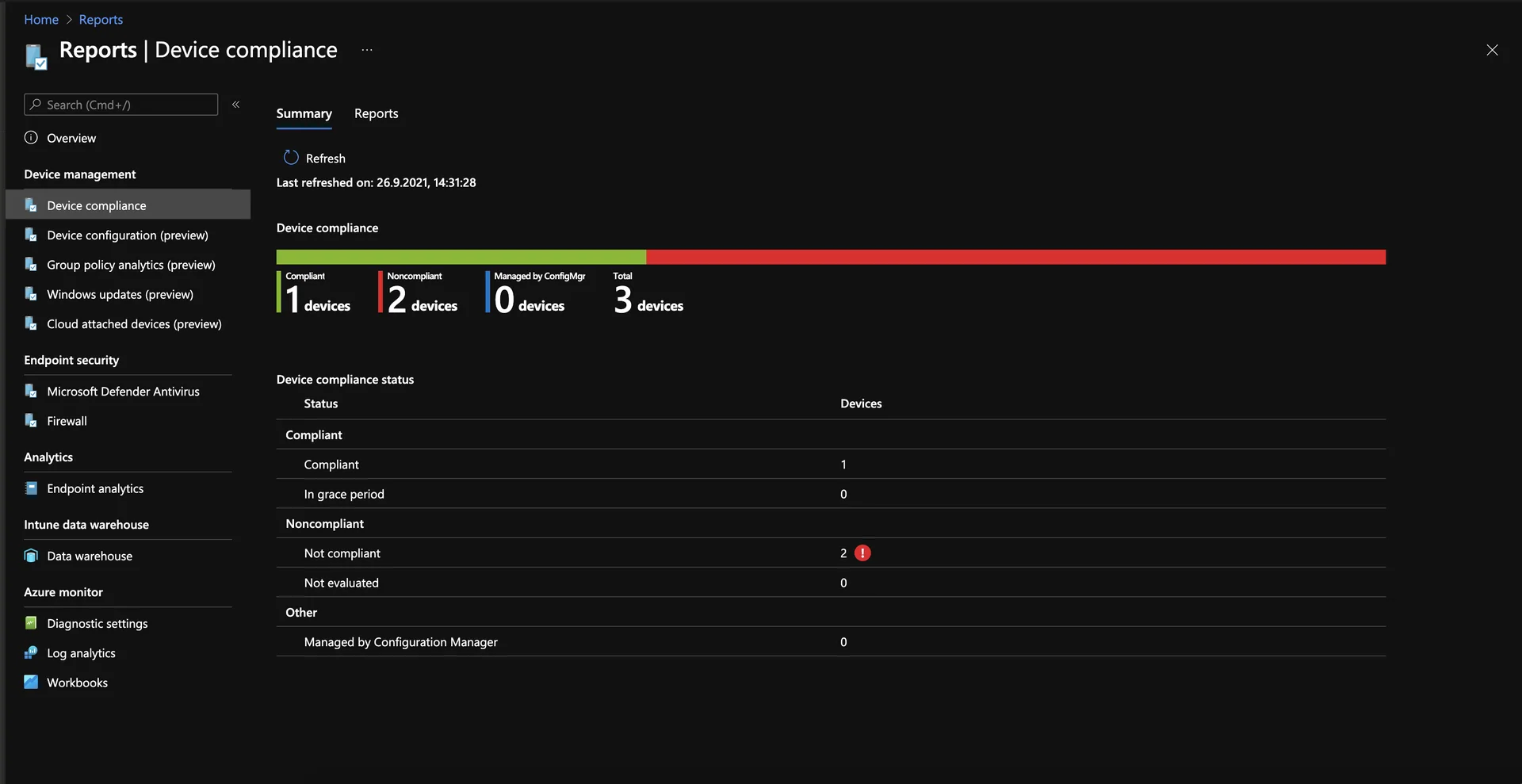Click the Endpoint analytics icon
The image size is (1522, 784).
tap(31, 488)
